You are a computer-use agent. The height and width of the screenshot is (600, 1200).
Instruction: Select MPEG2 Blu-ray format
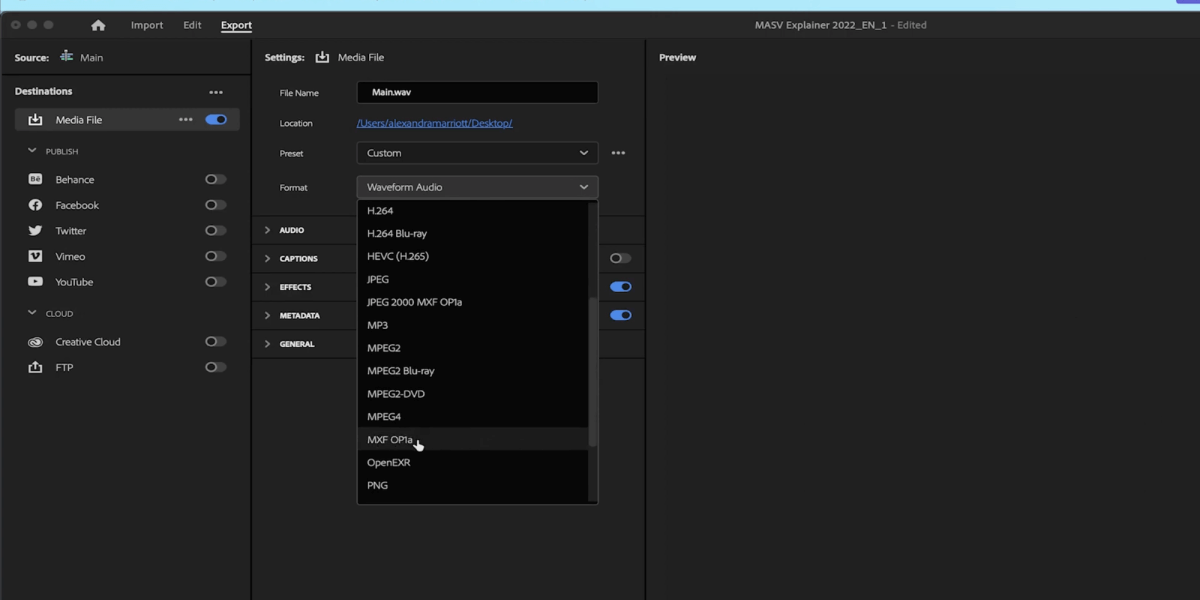click(472, 371)
